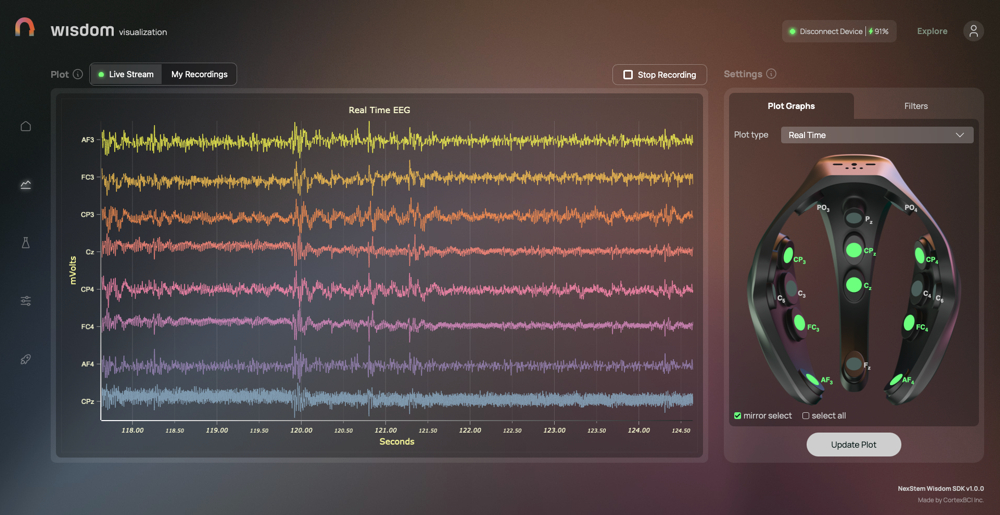
Task: Toggle the FC3 electrode on headset
Action: pyautogui.click(x=799, y=323)
